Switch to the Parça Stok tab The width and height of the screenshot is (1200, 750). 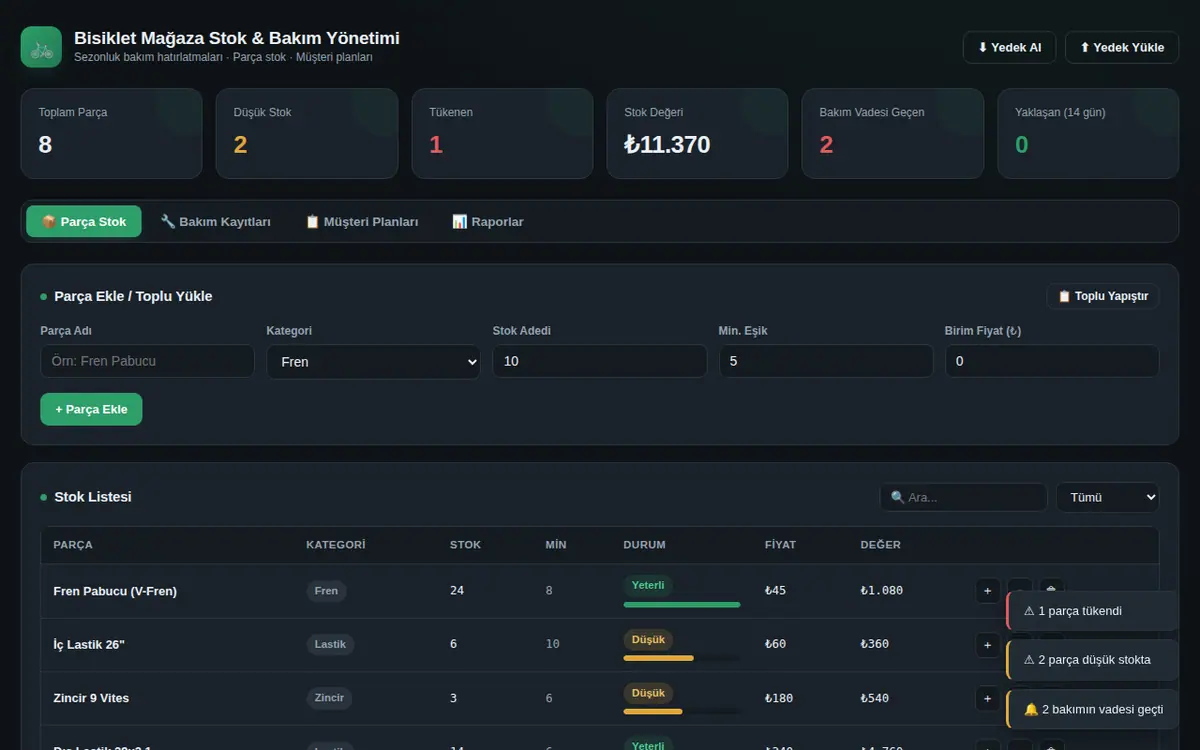[84, 222]
